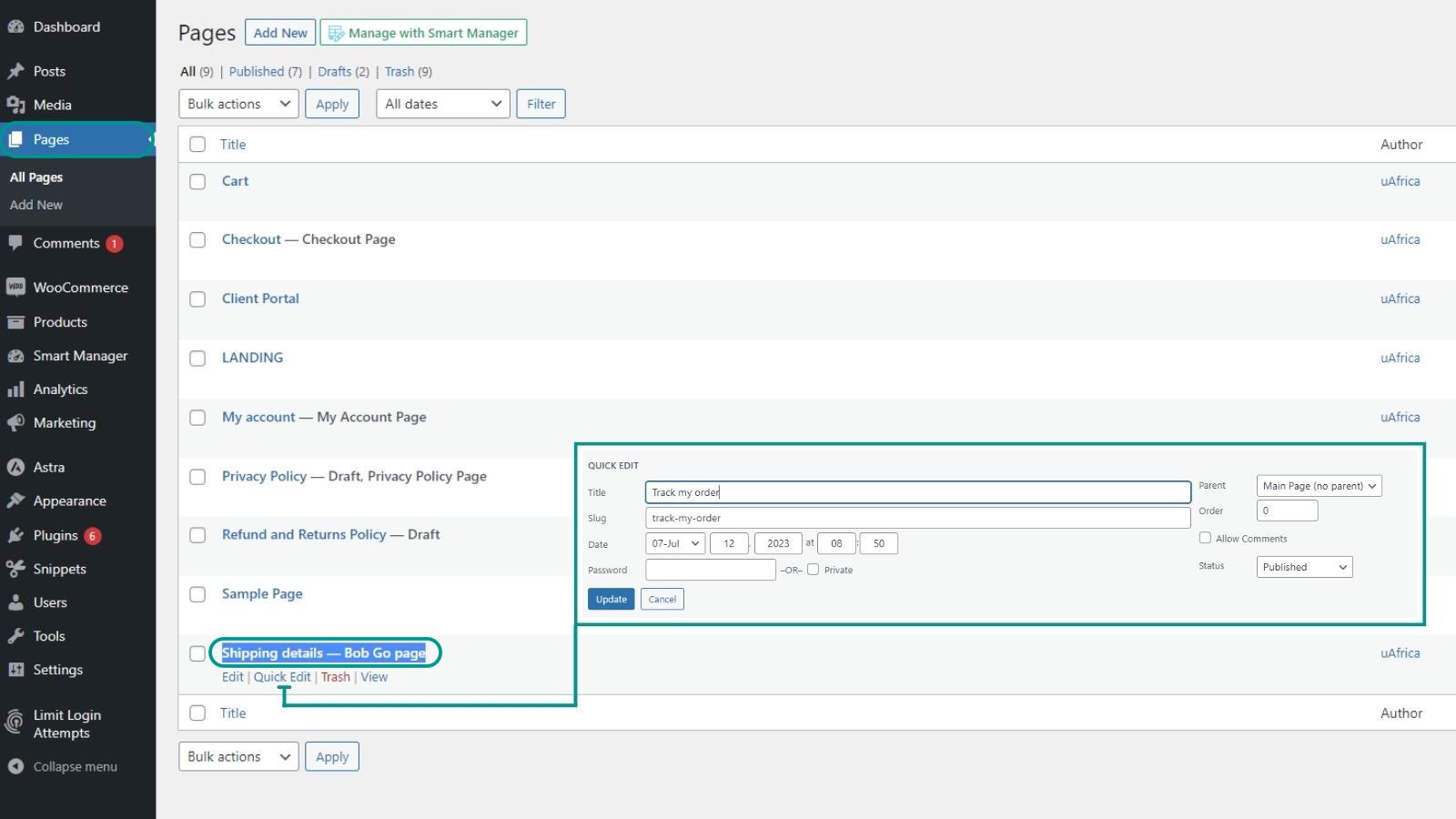Sort by the Title column header at top
Image resolution: width=1456 pixels, height=819 pixels.
pyautogui.click(x=233, y=144)
